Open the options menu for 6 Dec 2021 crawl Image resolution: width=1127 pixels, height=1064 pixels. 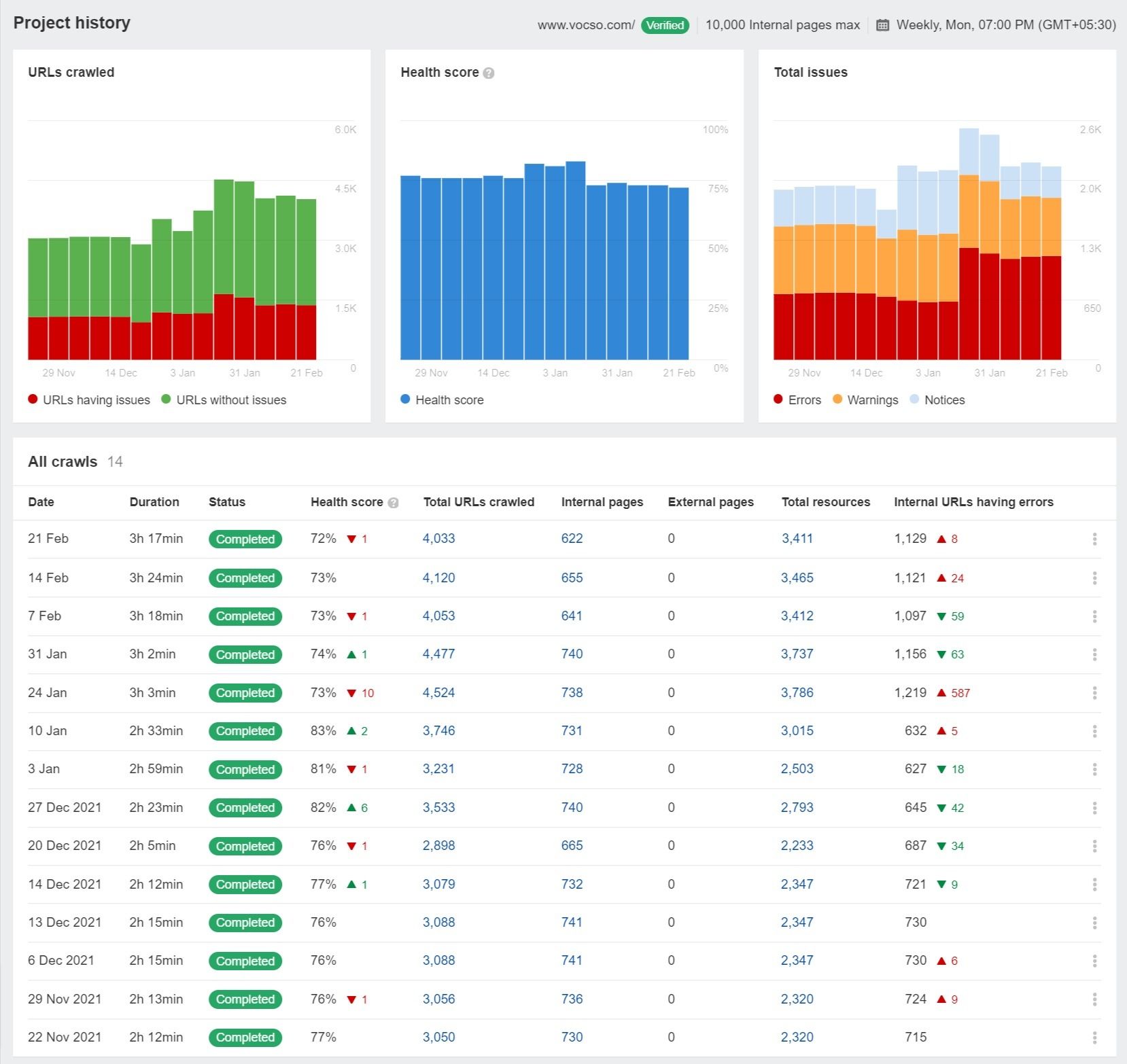coord(1094,961)
